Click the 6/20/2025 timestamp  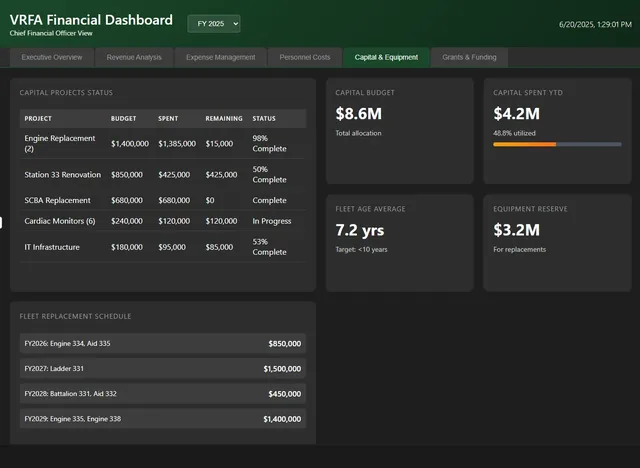[x=595, y=24]
